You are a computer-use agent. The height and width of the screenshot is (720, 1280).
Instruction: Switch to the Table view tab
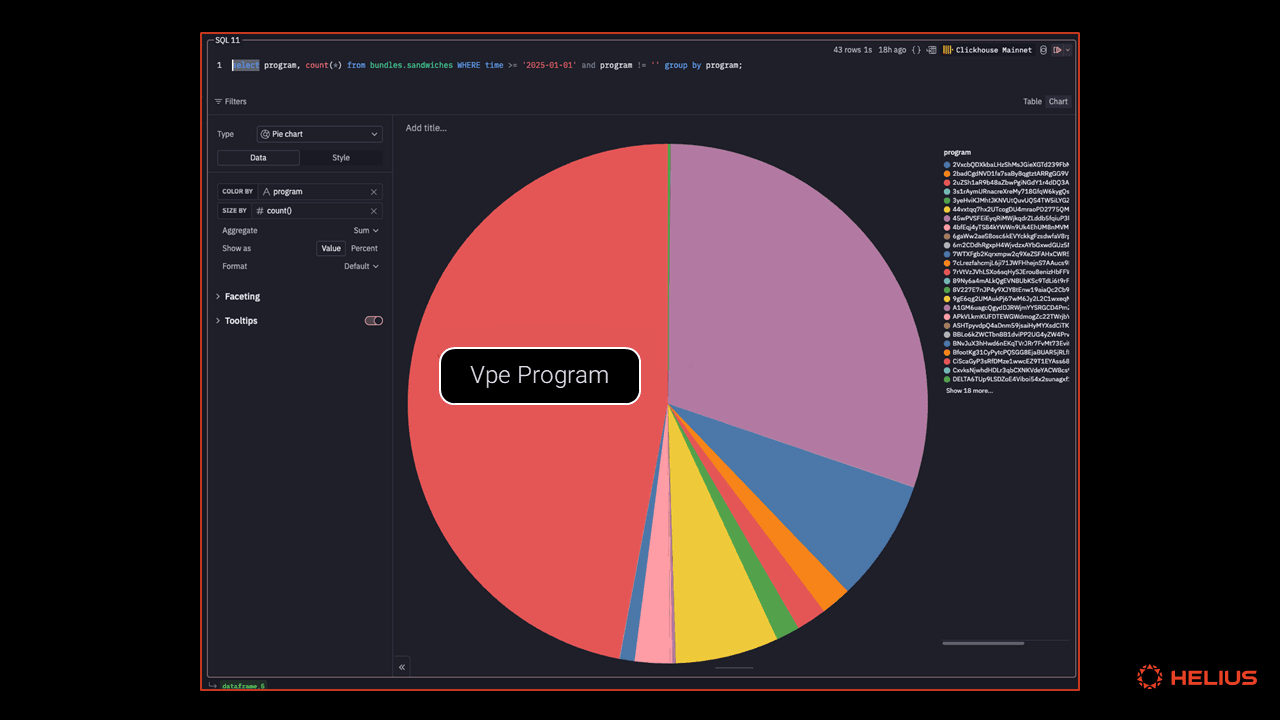1031,101
